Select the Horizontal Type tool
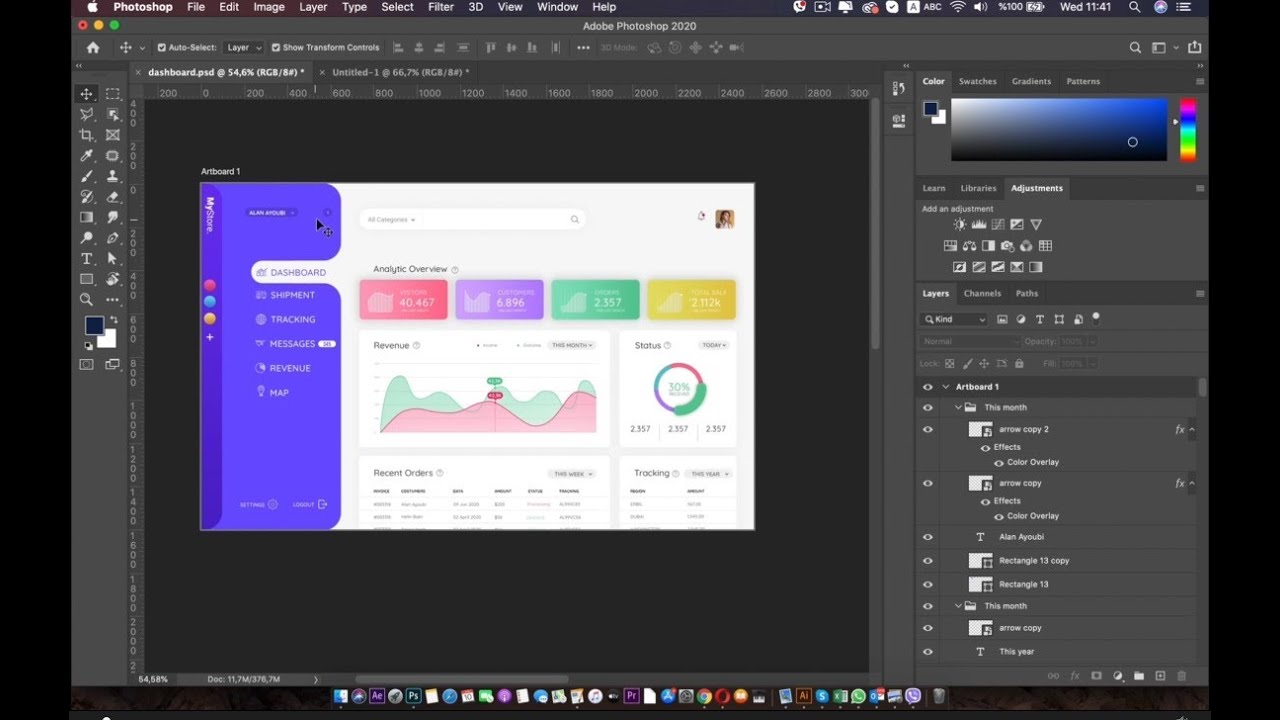Viewport: 1280px width, 720px height. coord(87,258)
